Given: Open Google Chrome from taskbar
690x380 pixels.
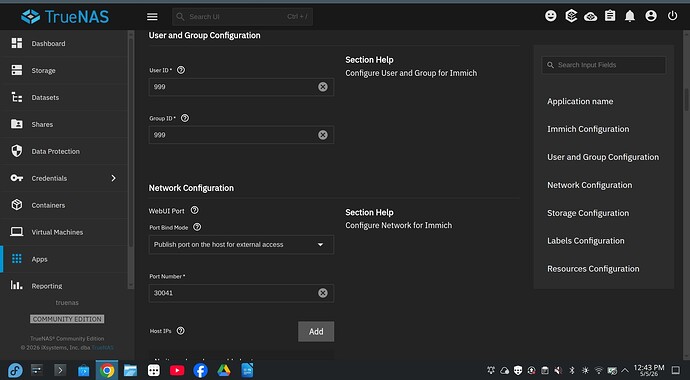Looking at the screenshot, I should [x=107, y=370].
